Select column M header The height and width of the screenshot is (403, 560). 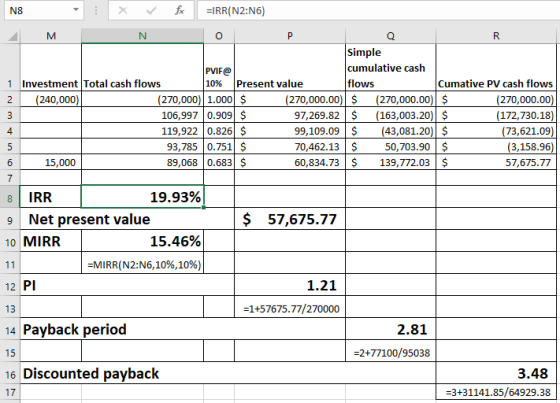pos(51,36)
